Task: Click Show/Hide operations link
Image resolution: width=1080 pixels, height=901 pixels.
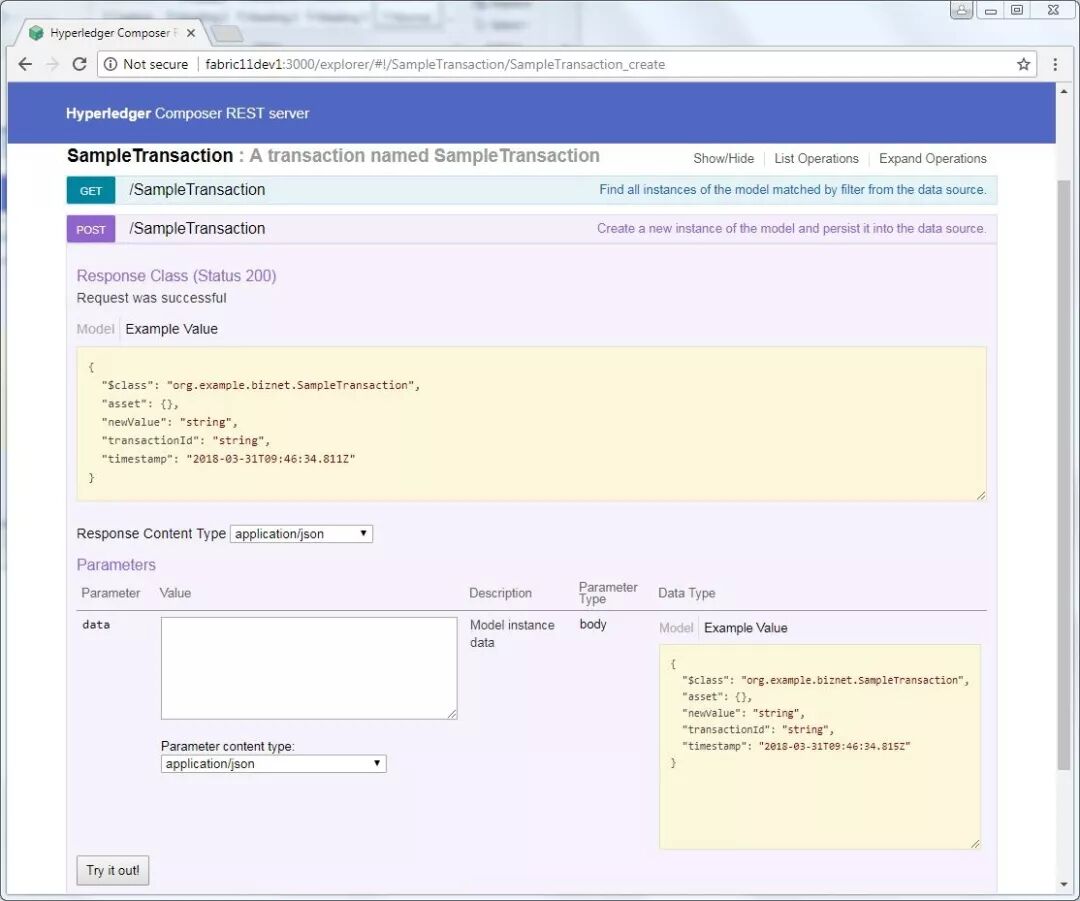Action: (x=723, y=158)
